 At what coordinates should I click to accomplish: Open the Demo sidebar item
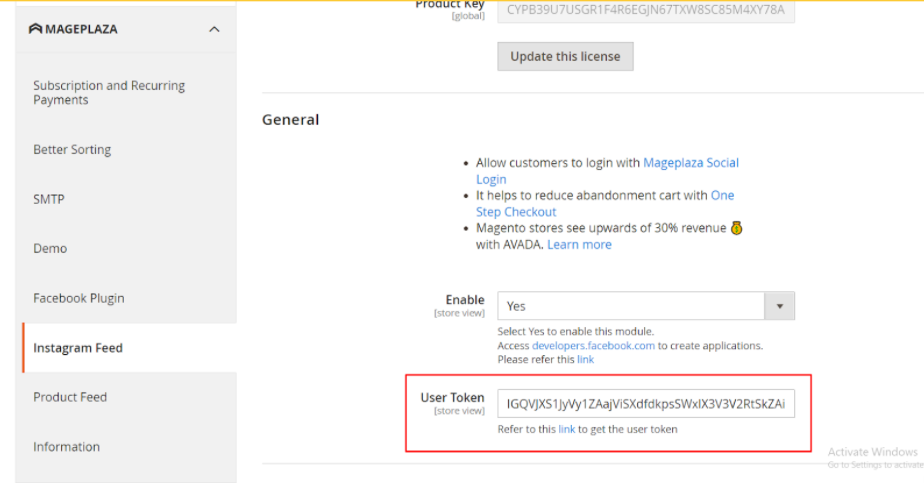(x=50, y=248)
